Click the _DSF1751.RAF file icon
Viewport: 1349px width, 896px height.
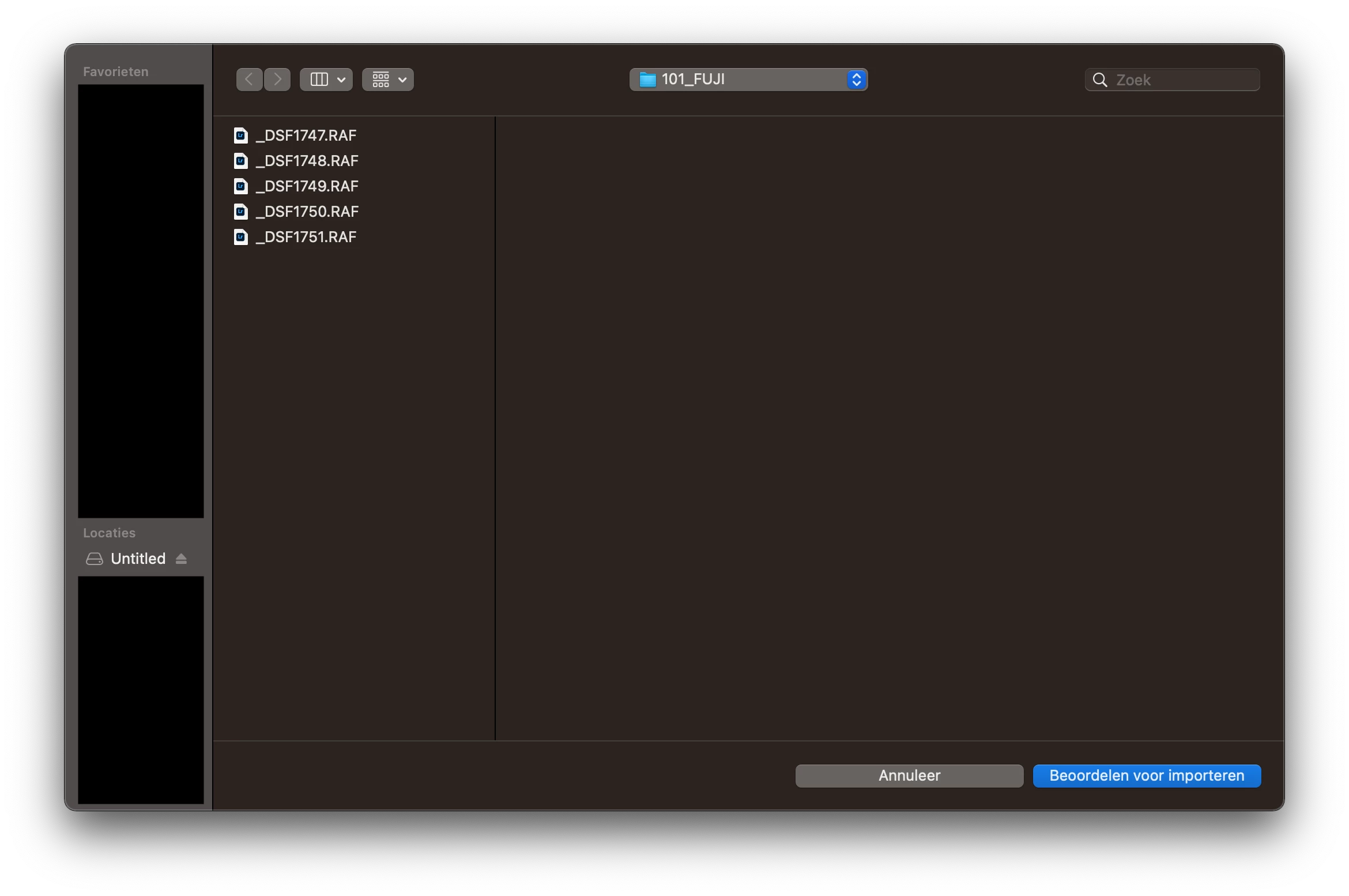[241, 237]
